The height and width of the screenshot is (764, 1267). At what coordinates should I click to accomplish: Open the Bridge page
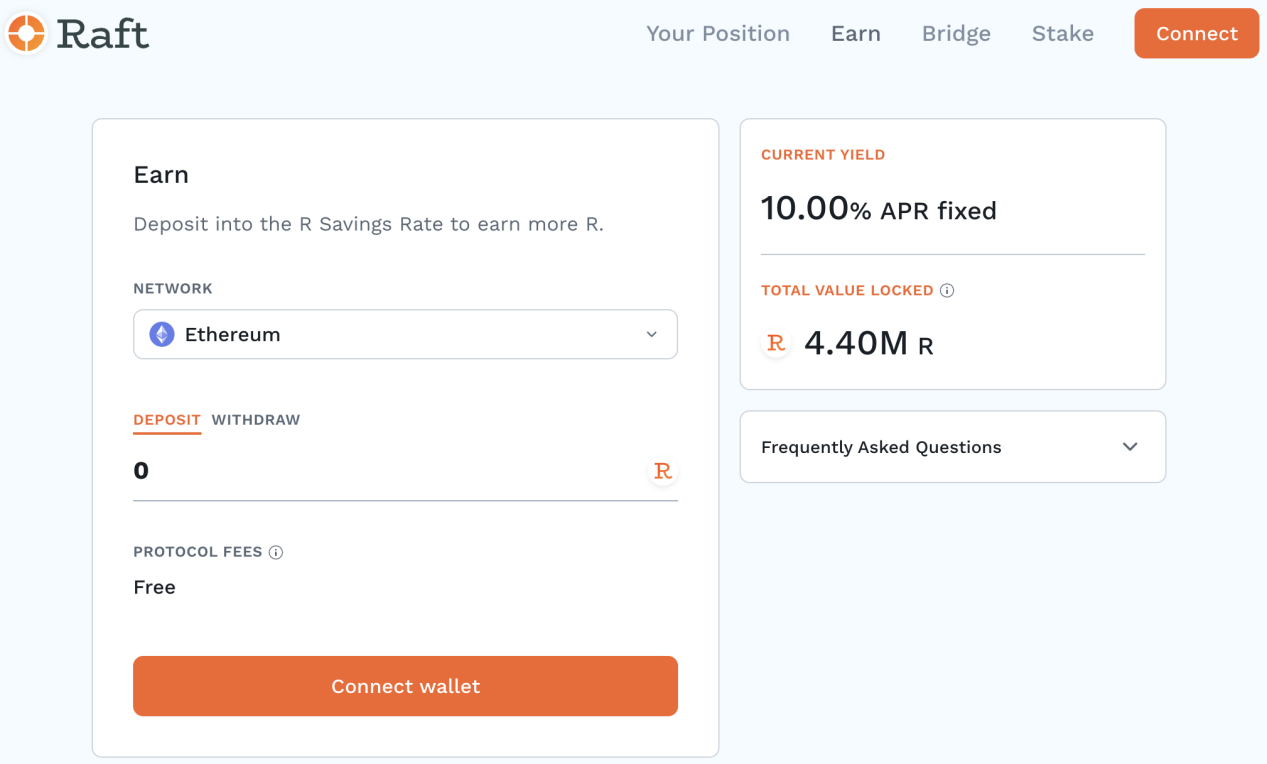pyautogui.click(x=954, y=33)
